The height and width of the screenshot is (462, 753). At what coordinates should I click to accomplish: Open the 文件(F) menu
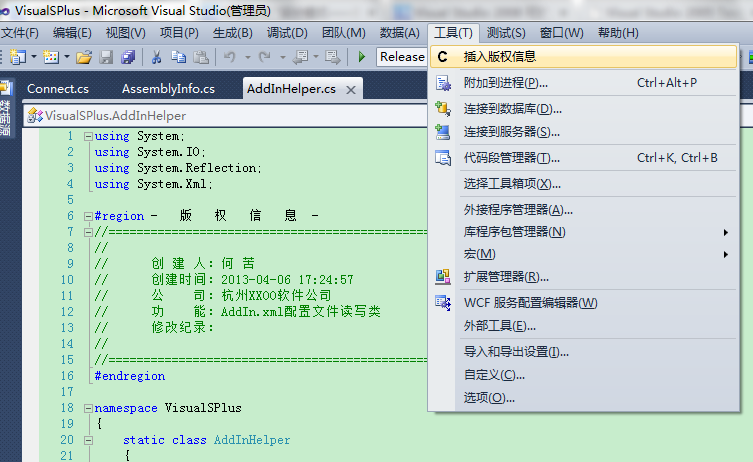tap(20, 33)
